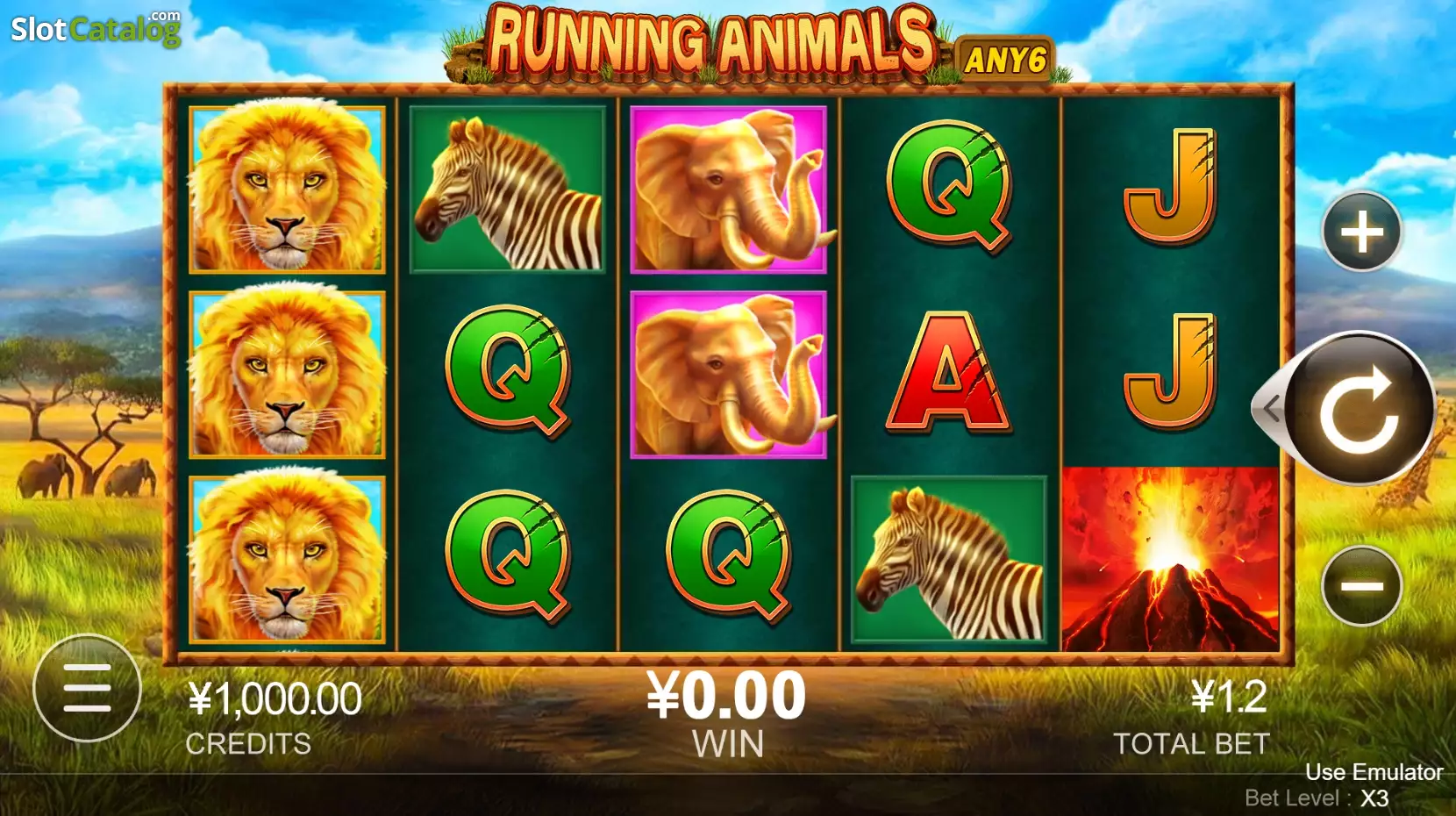The width and height of the screenshot is (1456, 816).
Task: Select the red A symbol on reel four
Action: coord(949,372)
